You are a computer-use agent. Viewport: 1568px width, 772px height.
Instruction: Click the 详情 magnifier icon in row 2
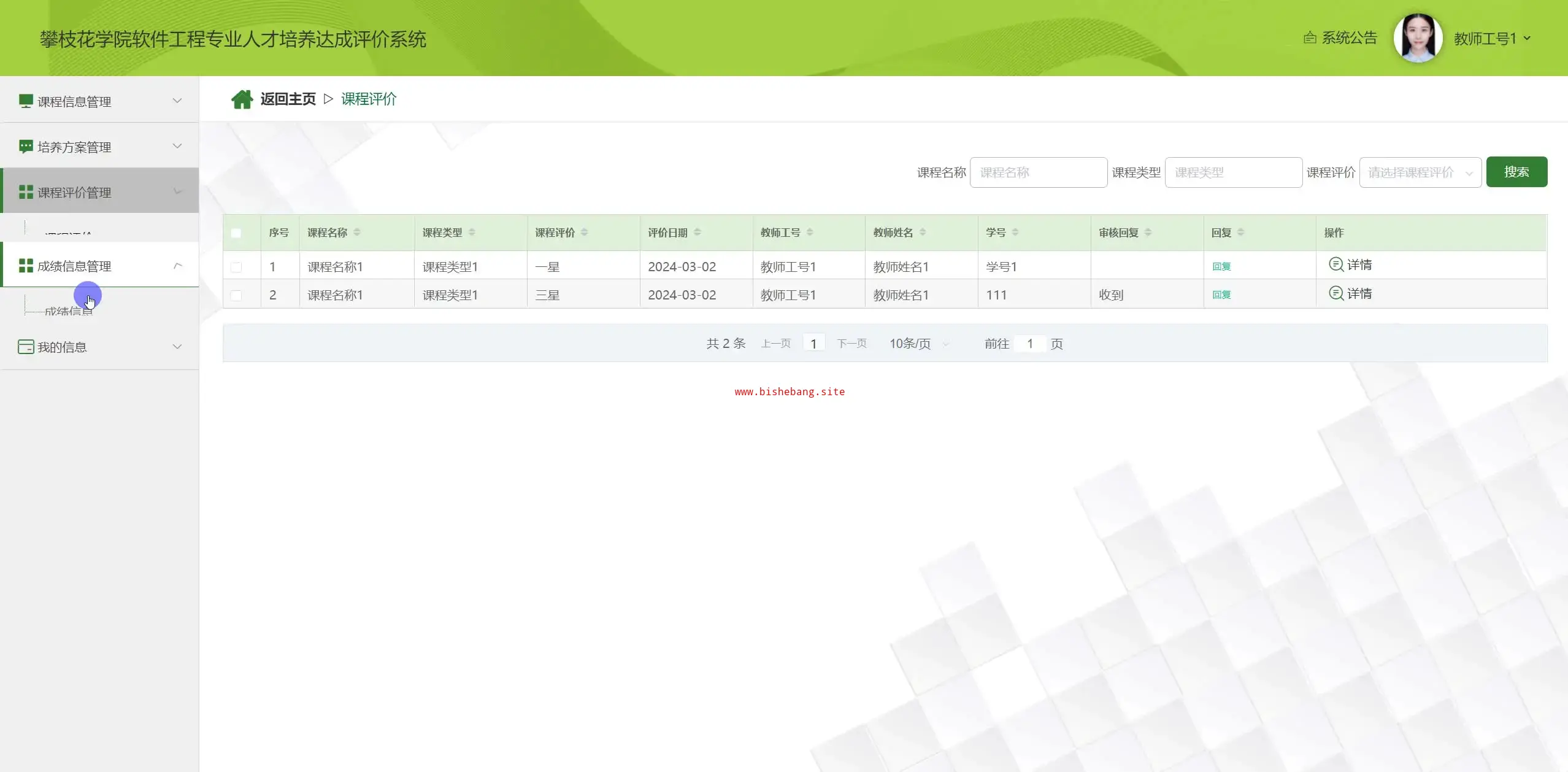[1335, 293]
